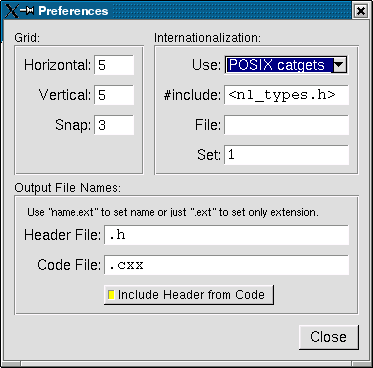Click the 'Output File Names:' label
Image resolution: width=373 pixels, height=368 pixels.
point(67,188)
